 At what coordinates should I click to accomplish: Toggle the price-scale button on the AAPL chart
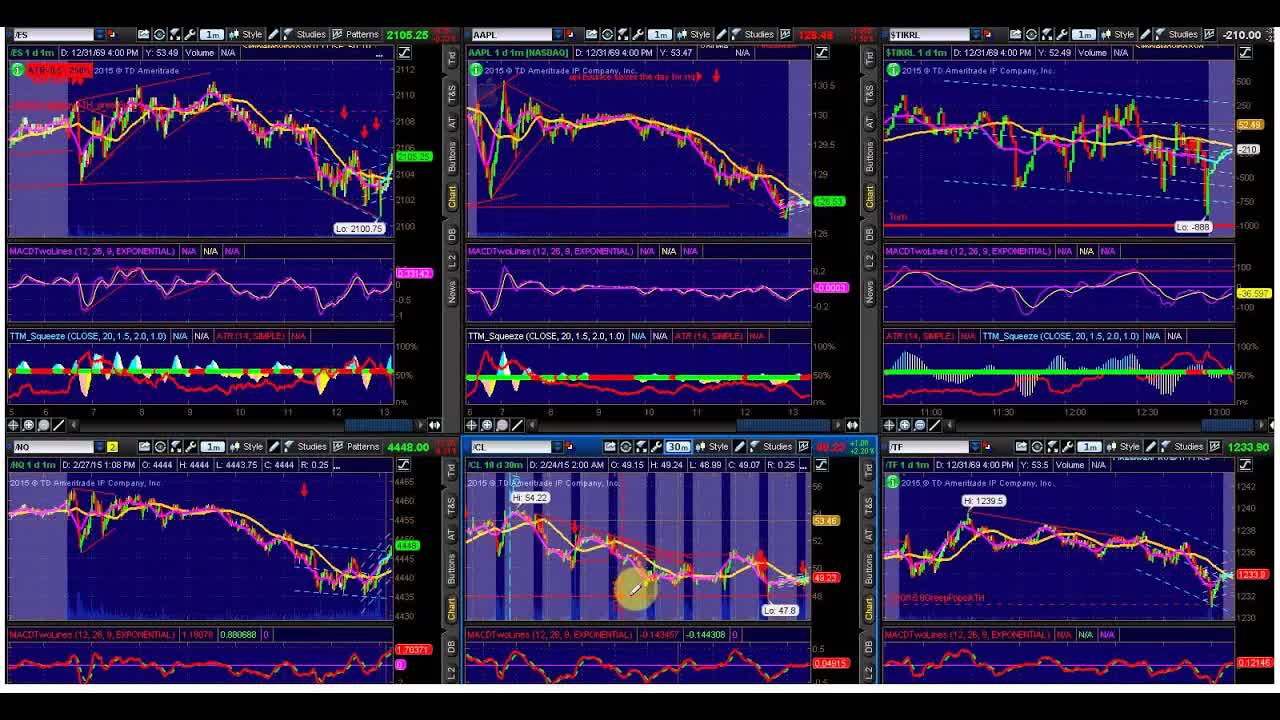pyautogui.click(x=822, y=53)
